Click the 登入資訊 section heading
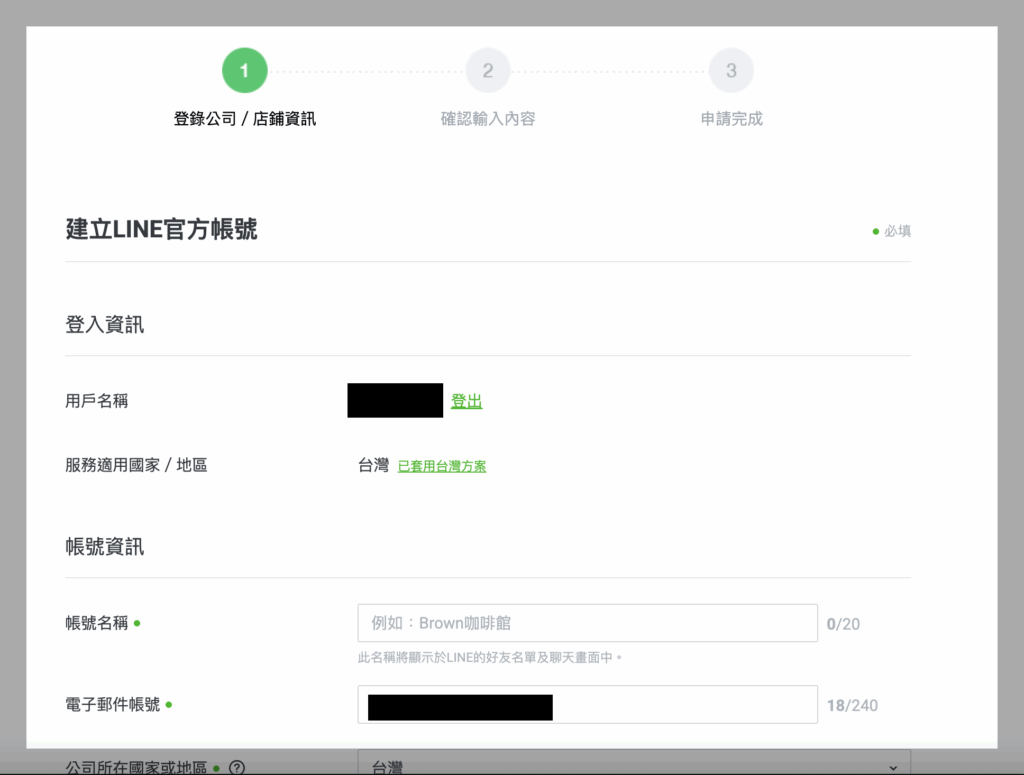 click(104, 324)
